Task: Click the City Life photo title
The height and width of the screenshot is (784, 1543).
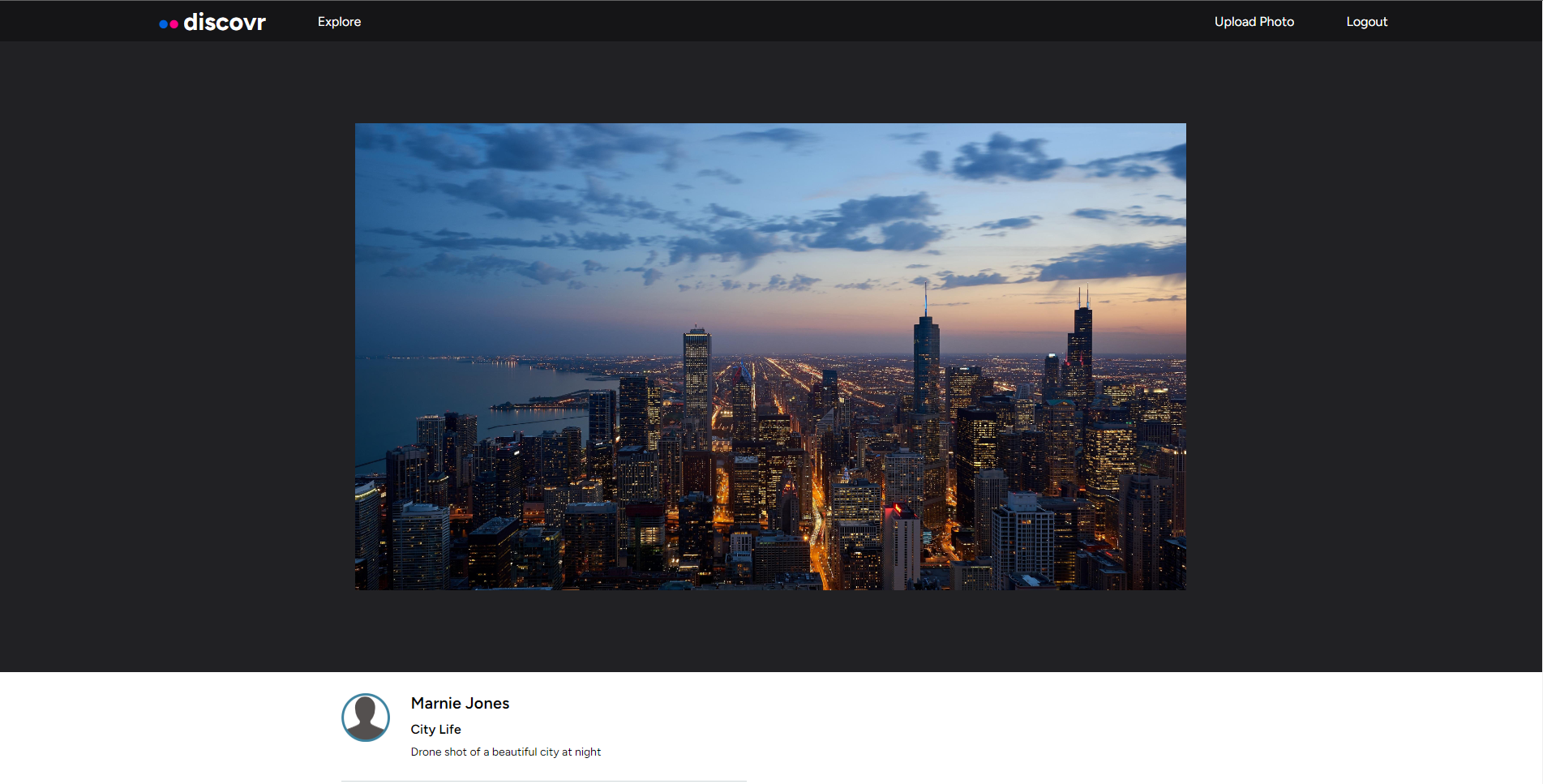Action: pos(435,729)
